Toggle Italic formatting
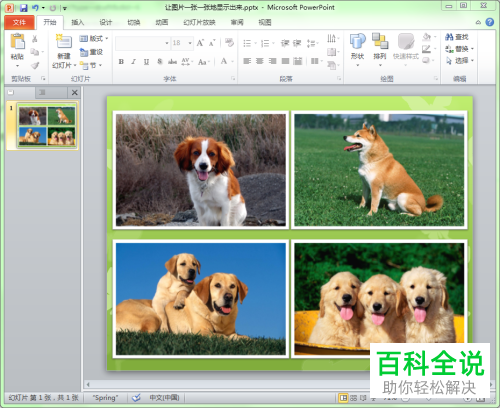The image size is (500, 408). tap(133, 62)
